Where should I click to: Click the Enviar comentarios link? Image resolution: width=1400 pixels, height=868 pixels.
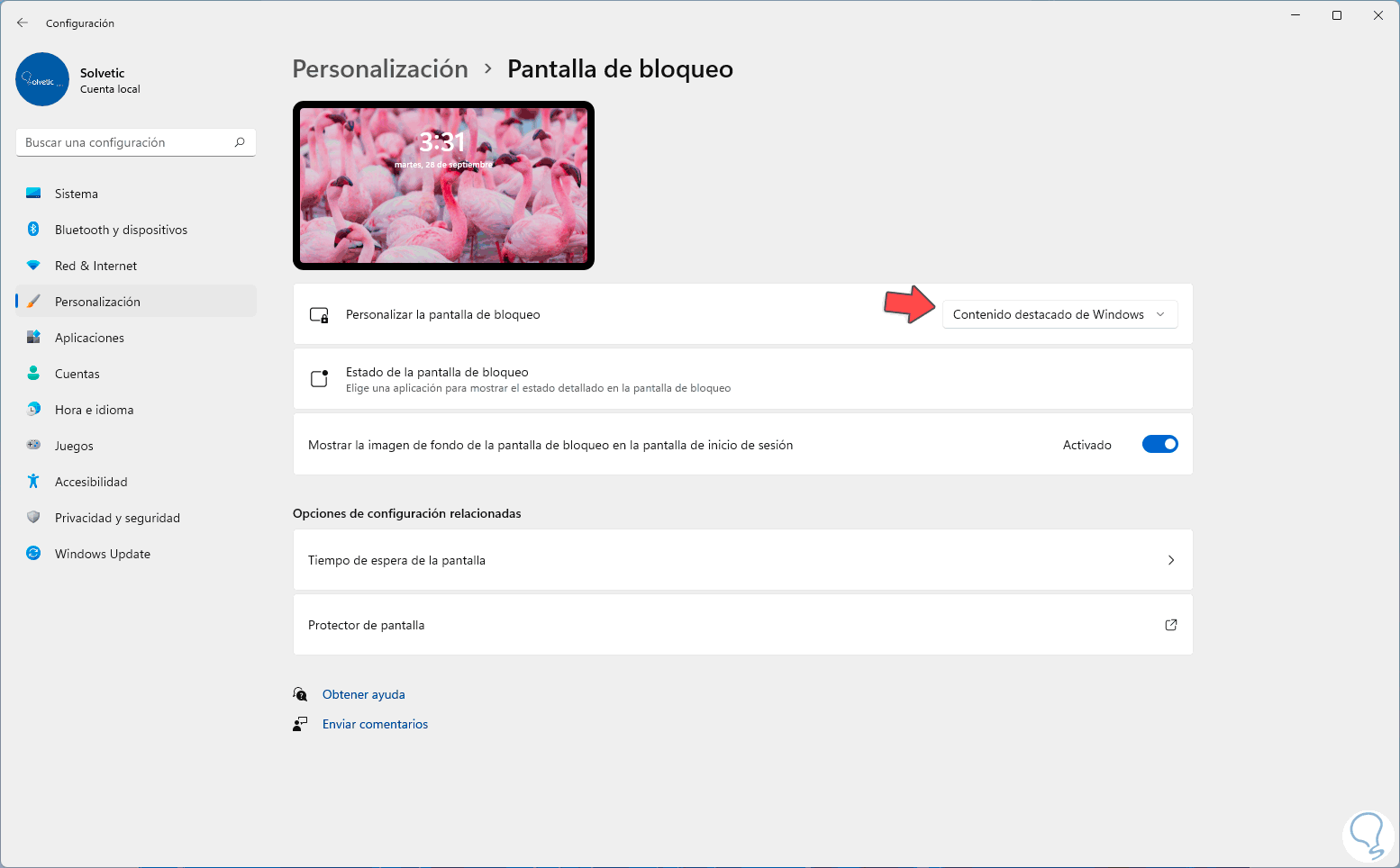coord(375,724)
